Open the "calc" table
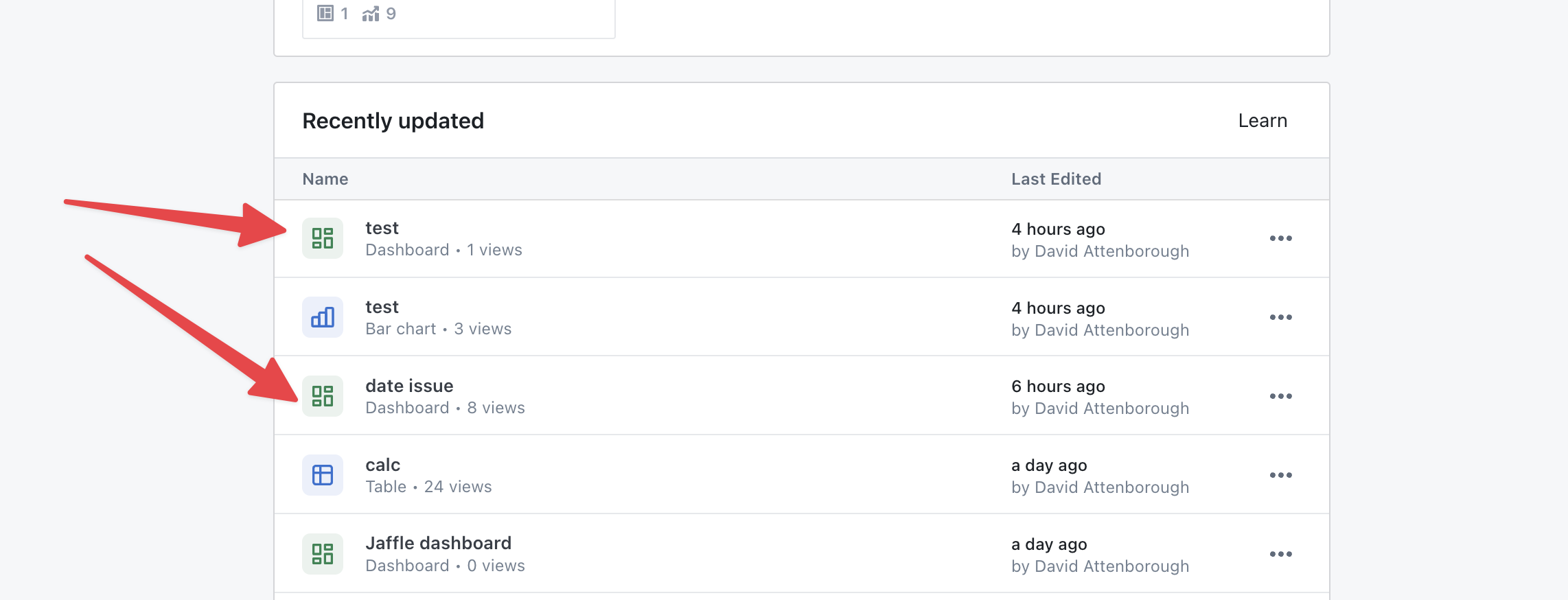This screenshot has height=600, width=1568. (x=382, y=464)
